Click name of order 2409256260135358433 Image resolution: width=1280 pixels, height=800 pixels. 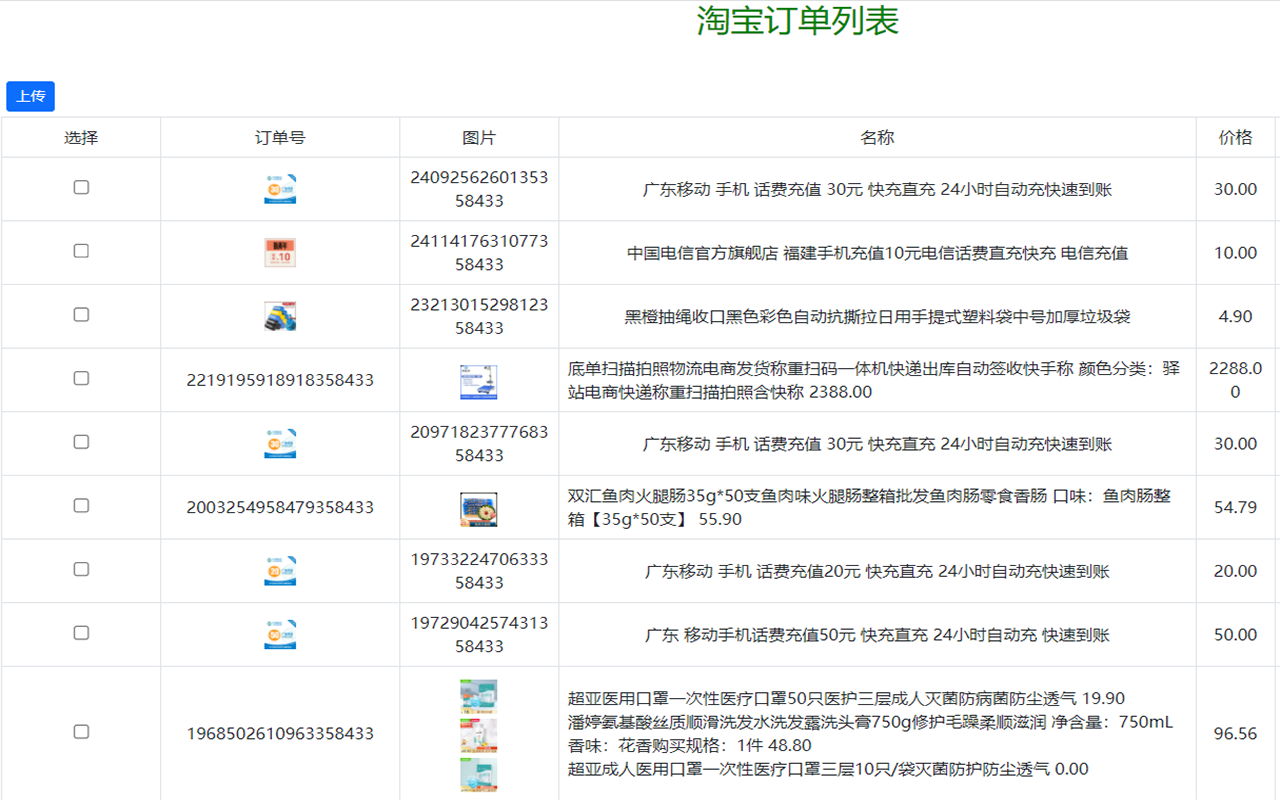[877, 189]
